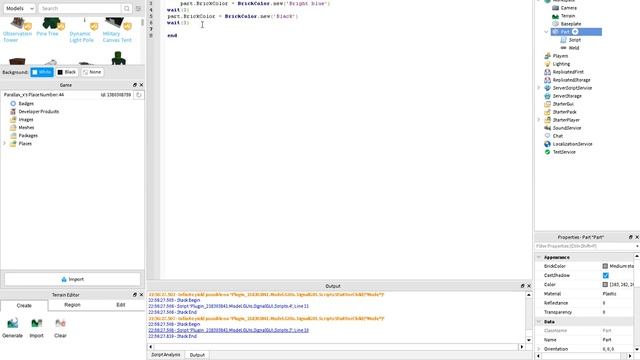The width and height of the screenshot is (640, 360).
Task: Open Meshes folder in Game panel
Action: [26, 127]
